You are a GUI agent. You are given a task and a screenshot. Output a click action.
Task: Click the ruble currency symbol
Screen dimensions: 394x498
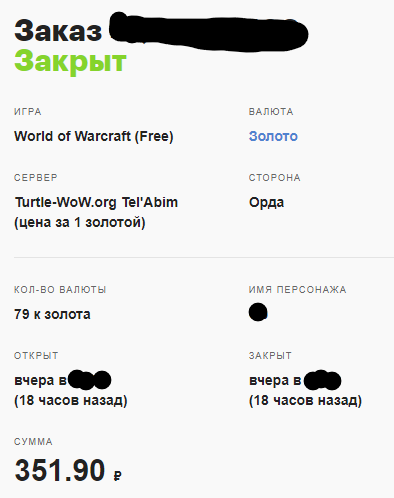(117, 475)
